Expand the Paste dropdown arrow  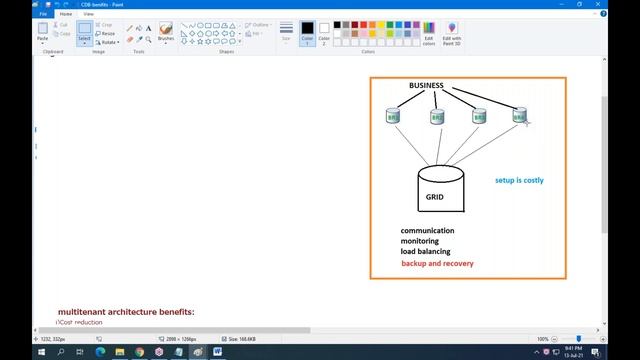pos(42,42)
